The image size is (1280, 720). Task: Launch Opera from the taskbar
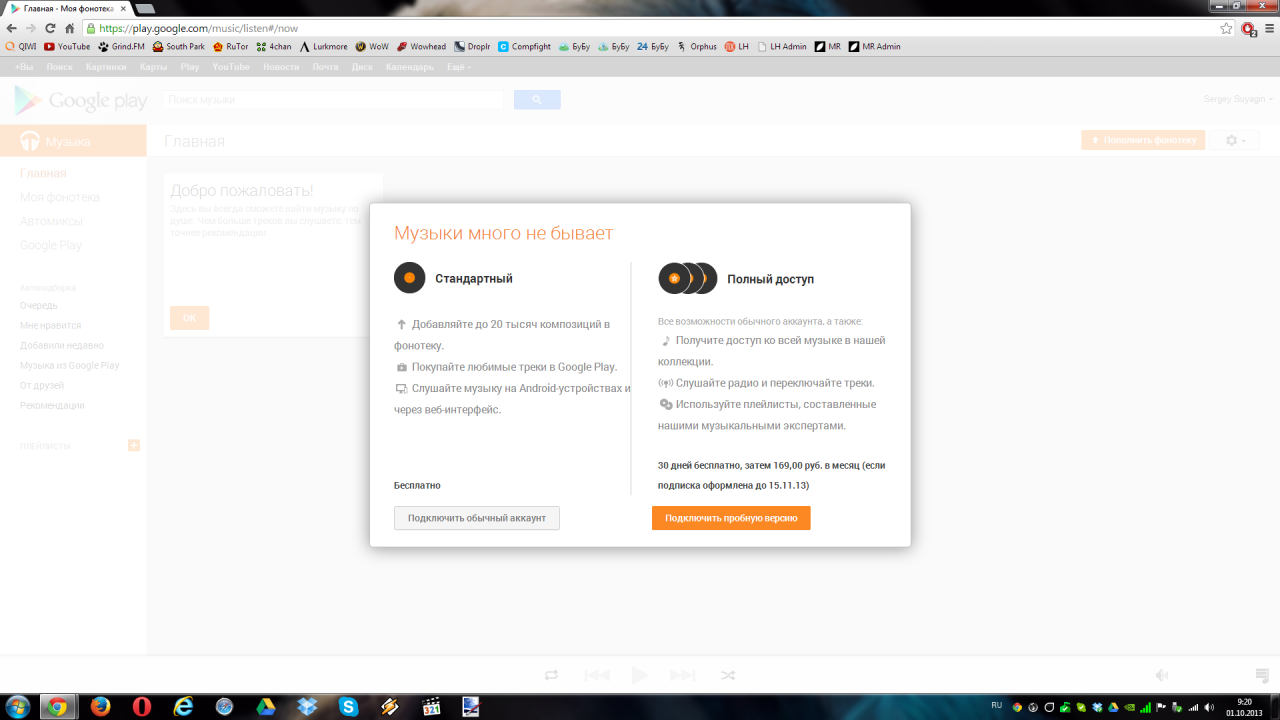click(x=141, y=706)
